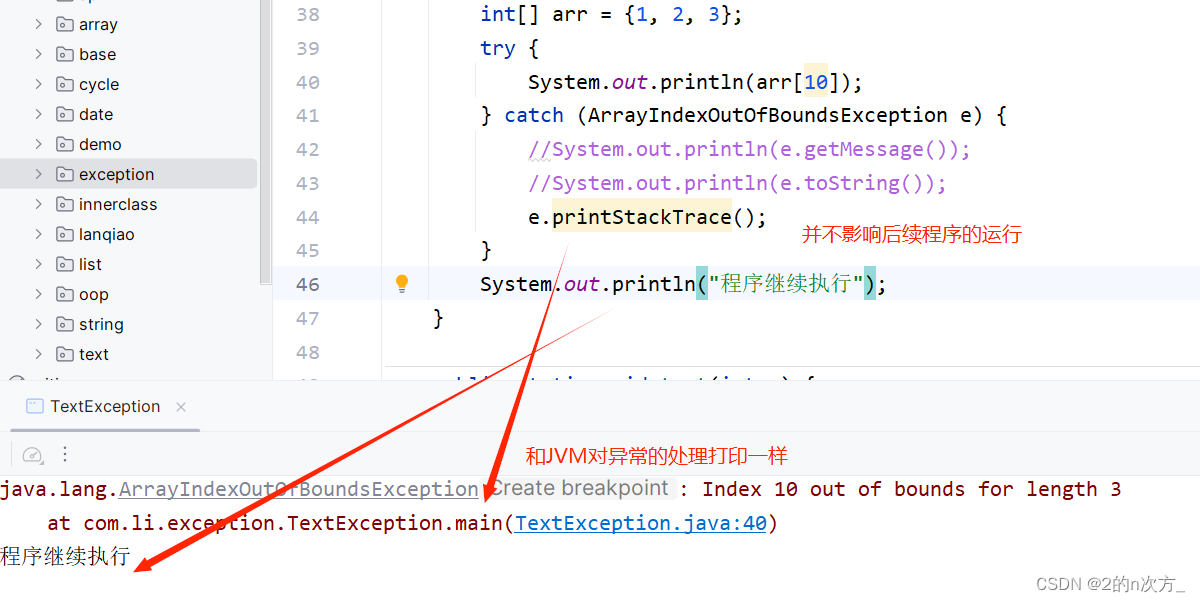Click the commented getMessage line

tap(750, 150)
